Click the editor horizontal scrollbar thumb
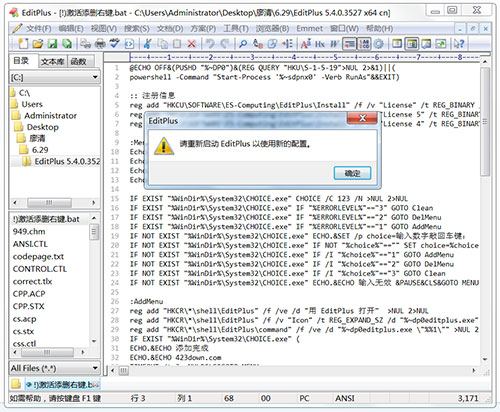Viewport: 500px width, 412px height. [x=124, y=370]
